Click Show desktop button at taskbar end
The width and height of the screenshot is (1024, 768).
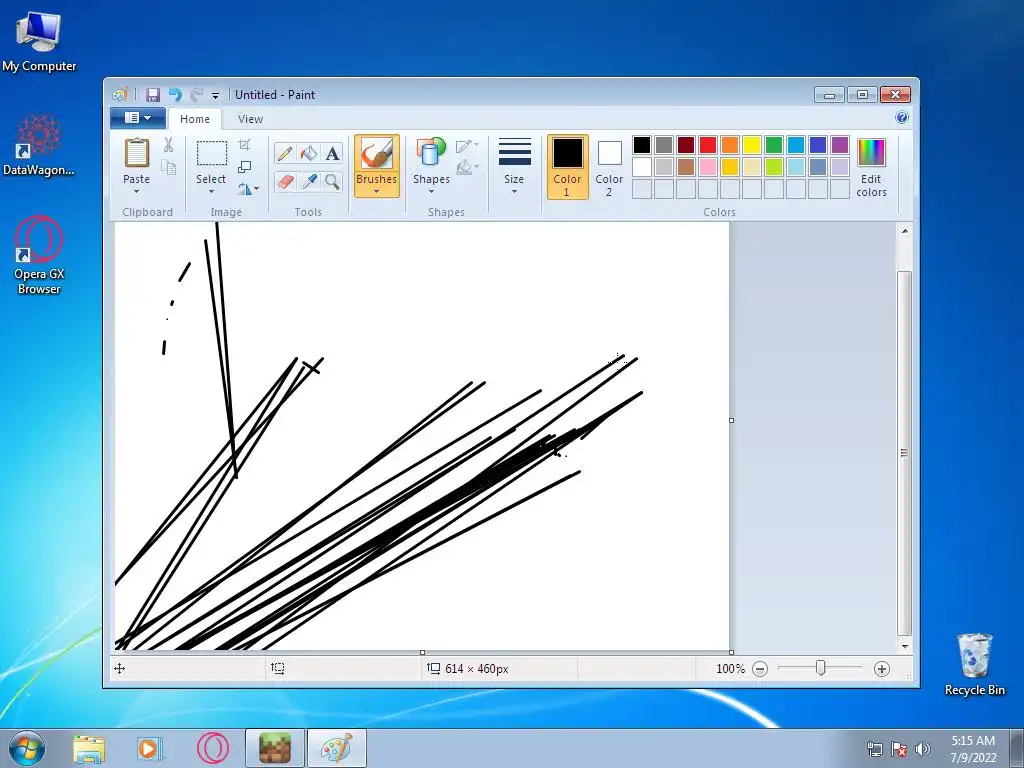pyautogui.click(x=1017, y=748)
